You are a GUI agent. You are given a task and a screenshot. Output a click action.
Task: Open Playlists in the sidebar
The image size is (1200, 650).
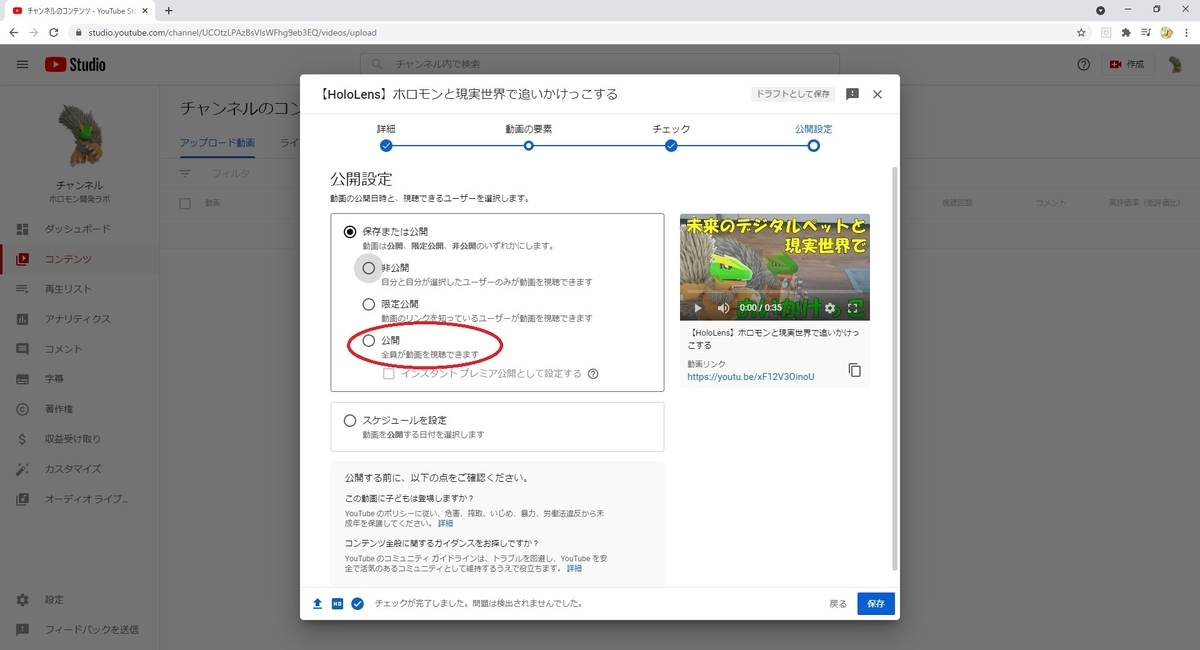tap(75, 289)
